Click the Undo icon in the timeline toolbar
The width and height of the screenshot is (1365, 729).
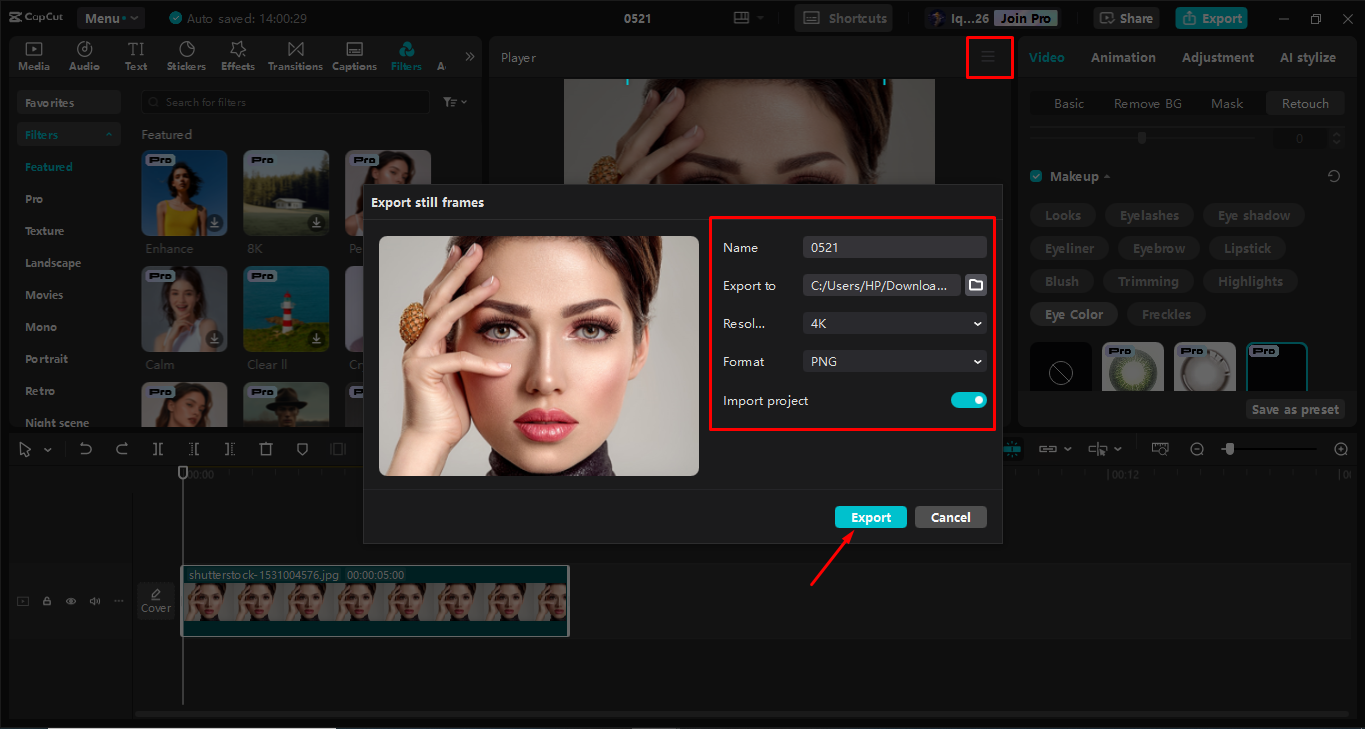pos(86,449)
